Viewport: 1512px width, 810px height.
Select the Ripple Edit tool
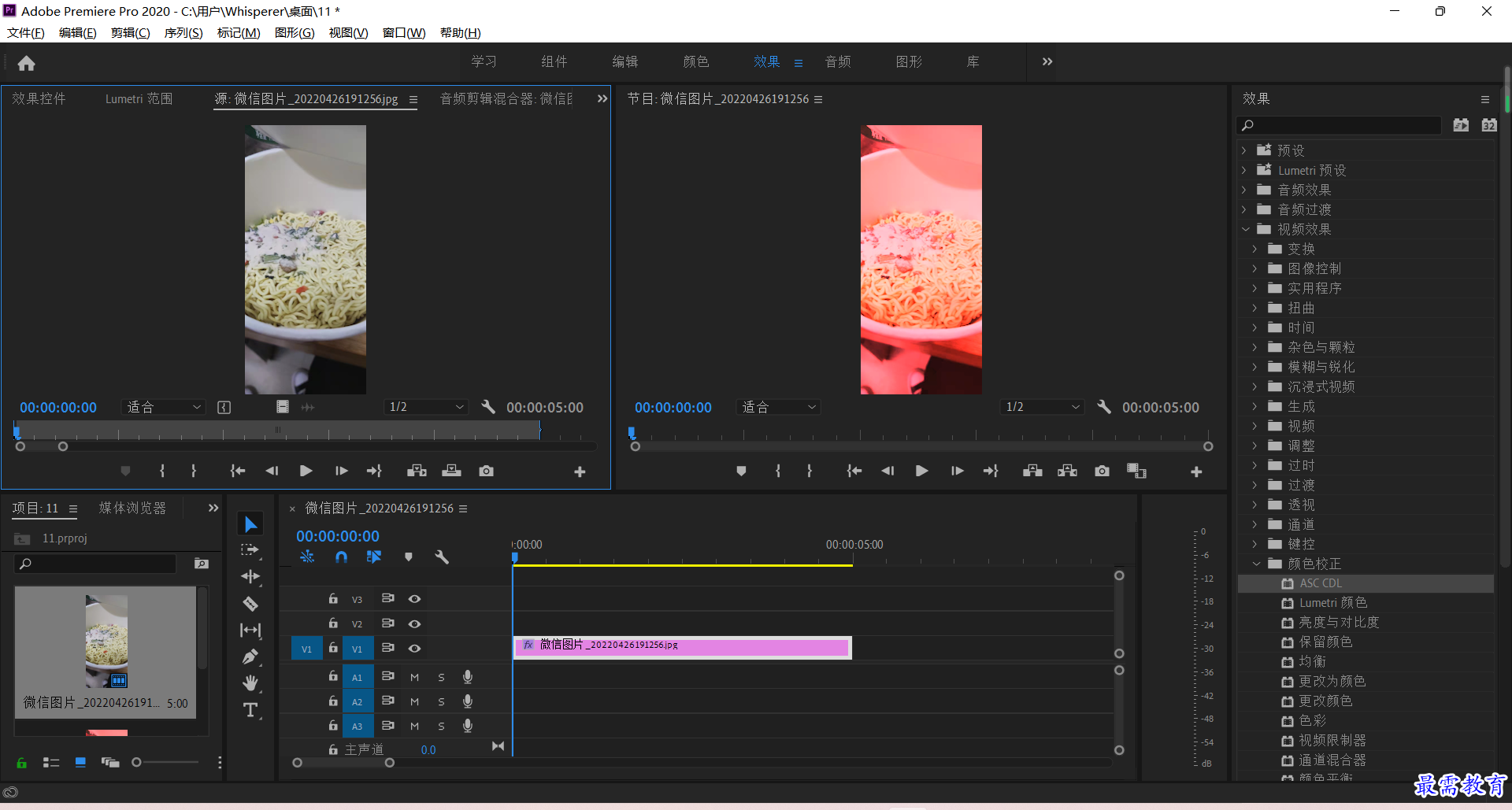[x=250, y=577]
